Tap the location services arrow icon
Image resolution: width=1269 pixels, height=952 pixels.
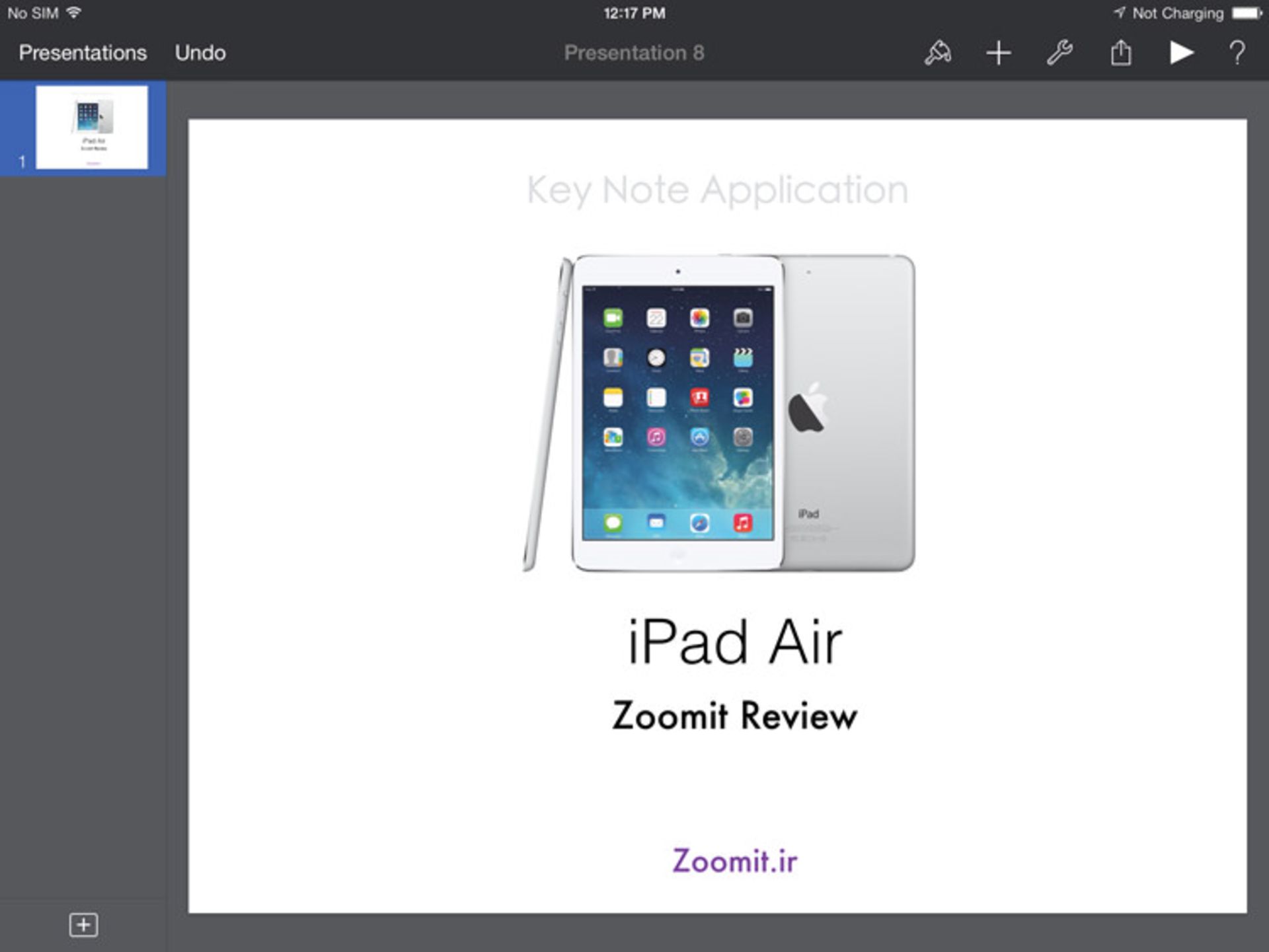coord(1119,13)
